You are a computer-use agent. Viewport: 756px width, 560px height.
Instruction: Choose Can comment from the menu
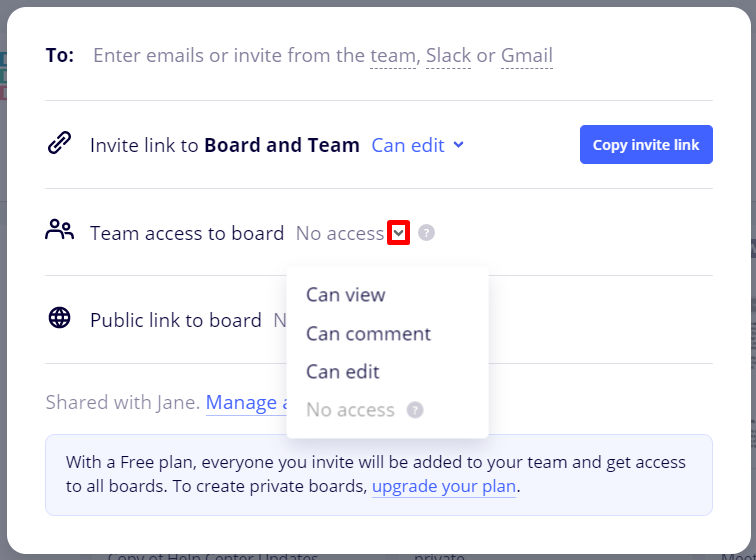coord(368,333)
